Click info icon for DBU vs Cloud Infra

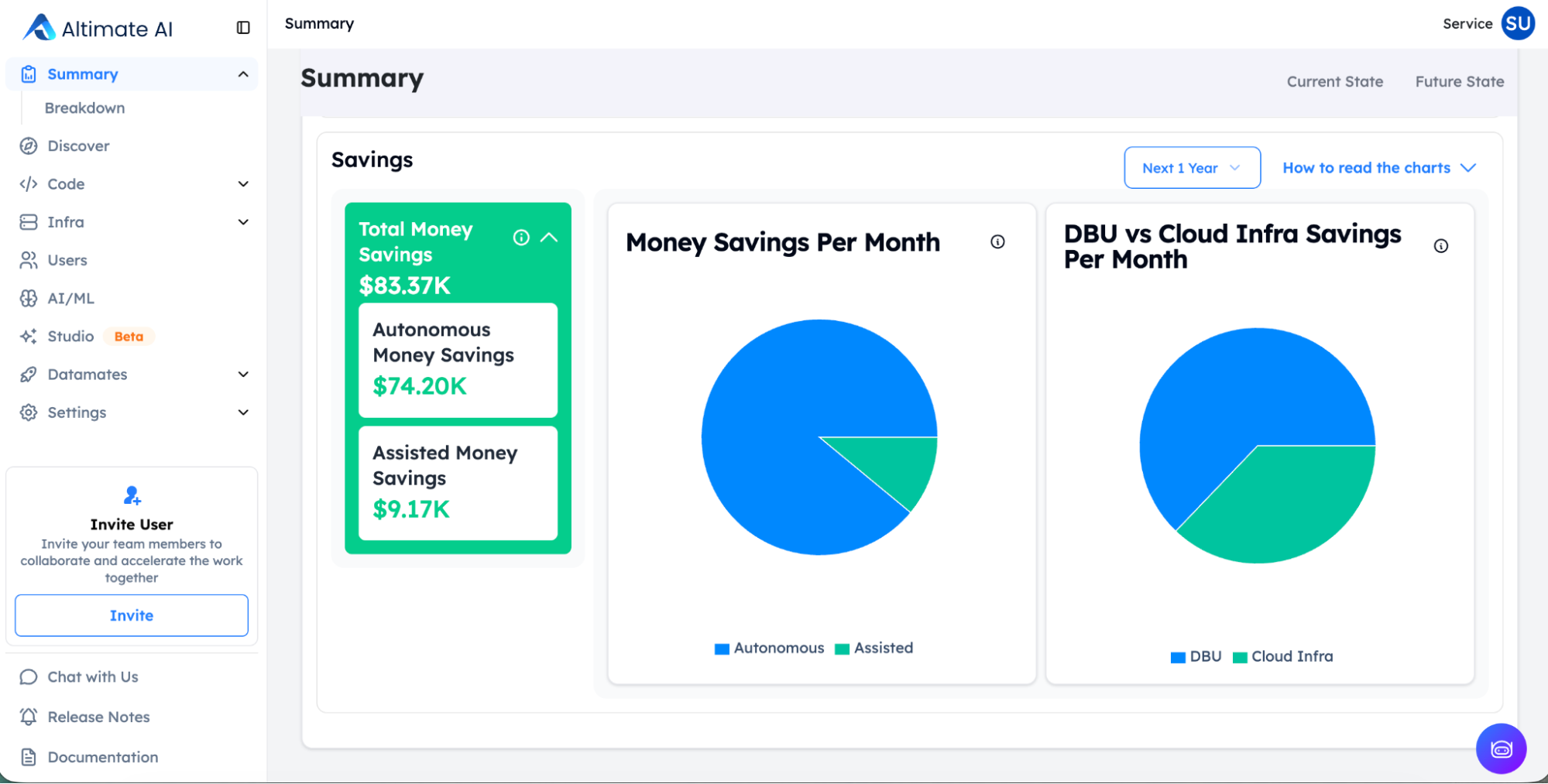click(1440, 246)
